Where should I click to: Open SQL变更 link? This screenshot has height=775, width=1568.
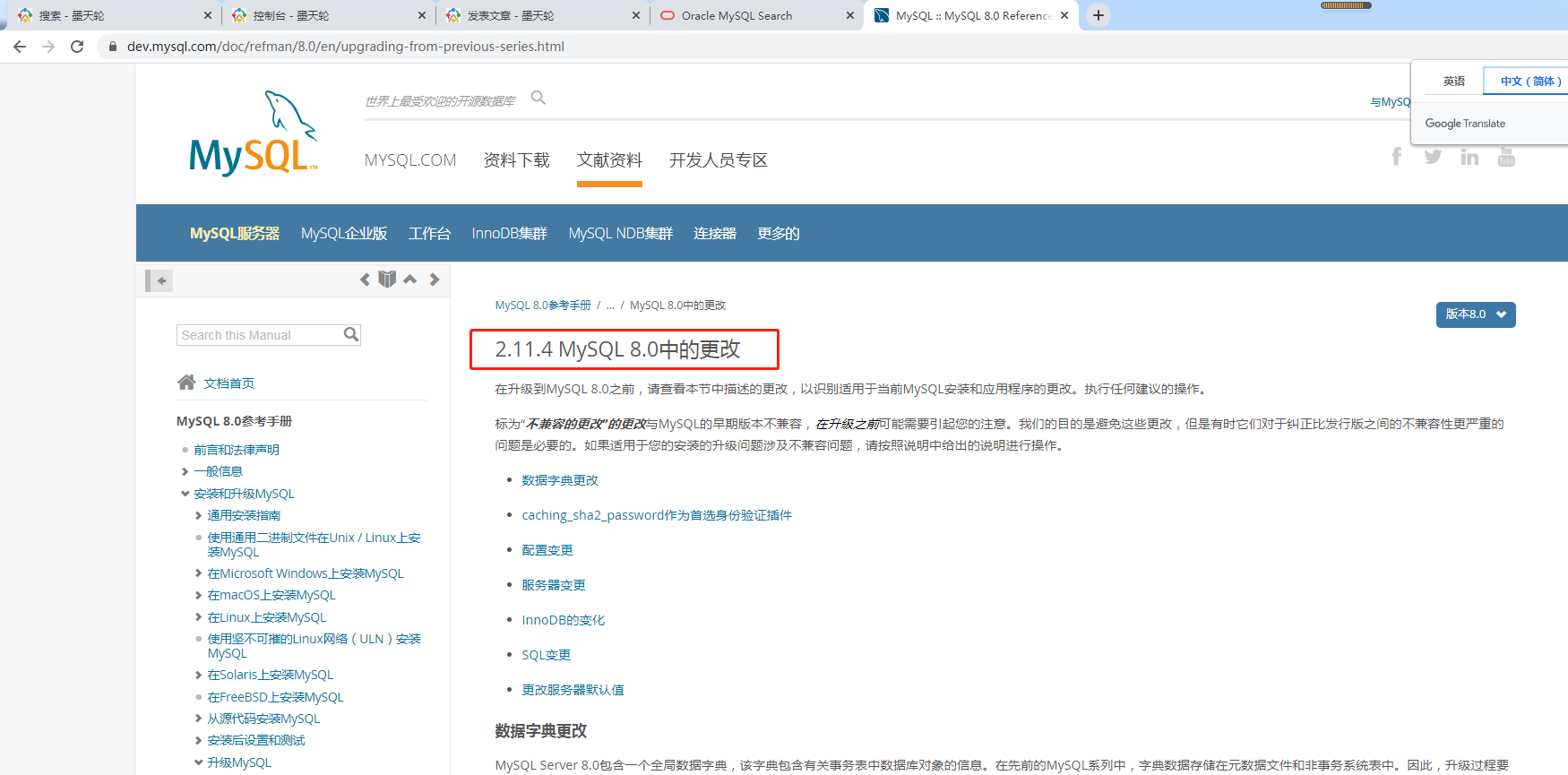tap(547, 655)
